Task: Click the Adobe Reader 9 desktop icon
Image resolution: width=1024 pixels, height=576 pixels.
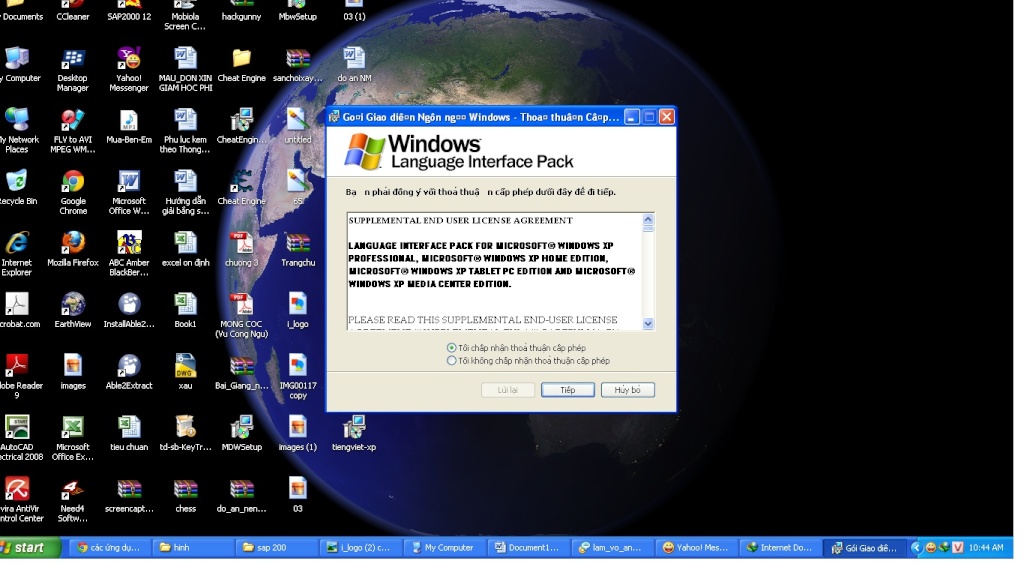Action: 20,377
